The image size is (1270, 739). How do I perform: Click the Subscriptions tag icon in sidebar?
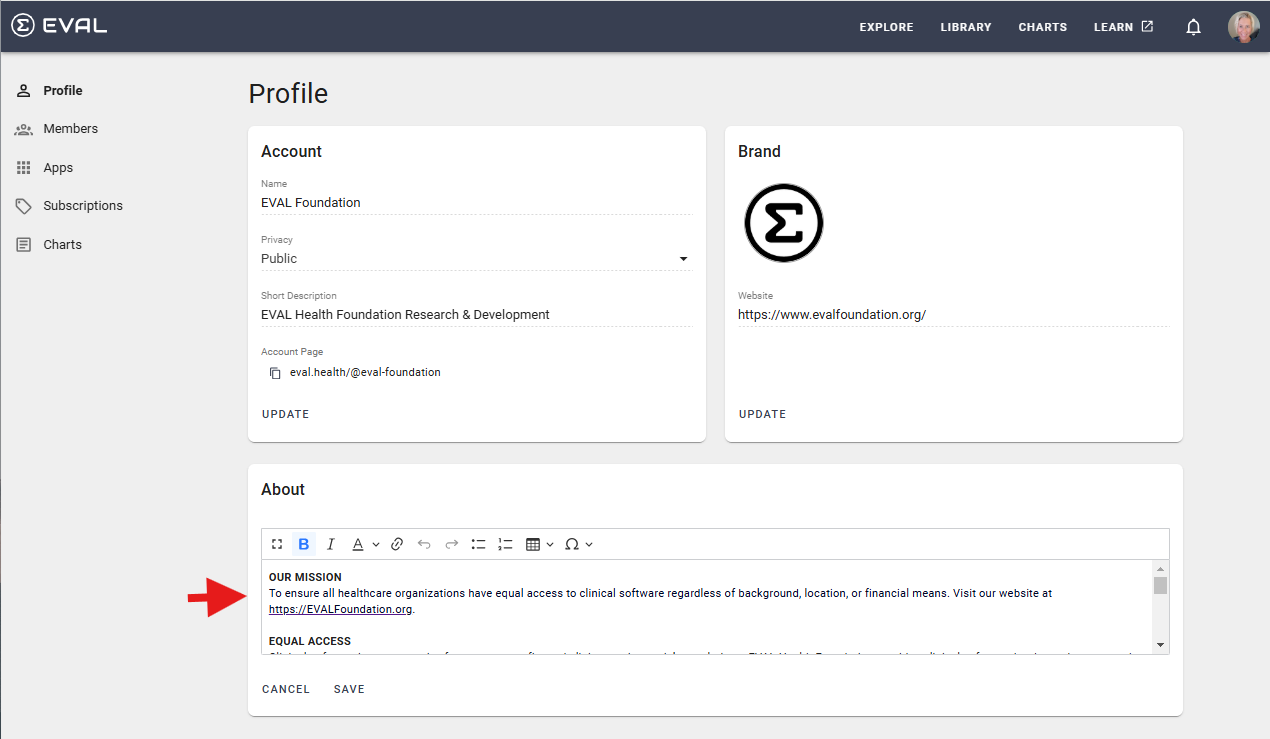[24, 206]
